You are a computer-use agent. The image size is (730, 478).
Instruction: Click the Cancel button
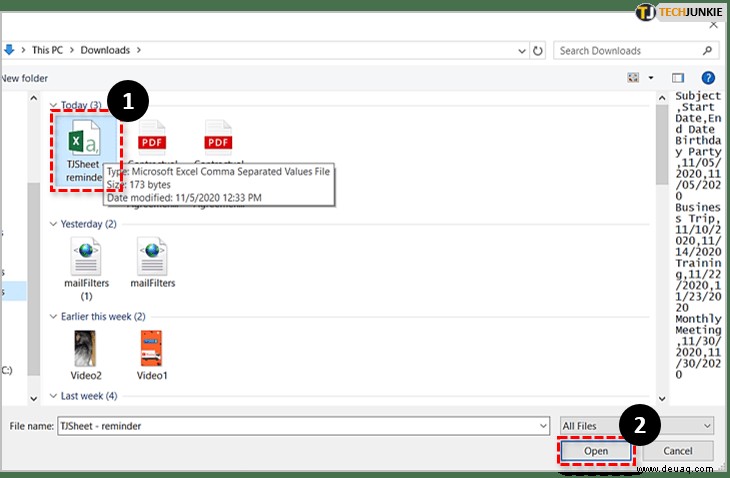[x=677, y=451]
